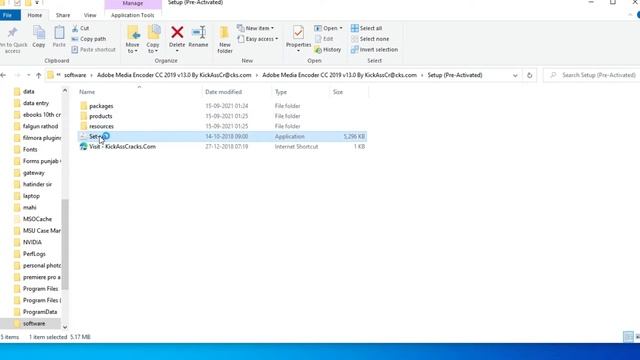
Task: Sort by Date modified column
Action: pyautogui.click(x=223, y=92)
